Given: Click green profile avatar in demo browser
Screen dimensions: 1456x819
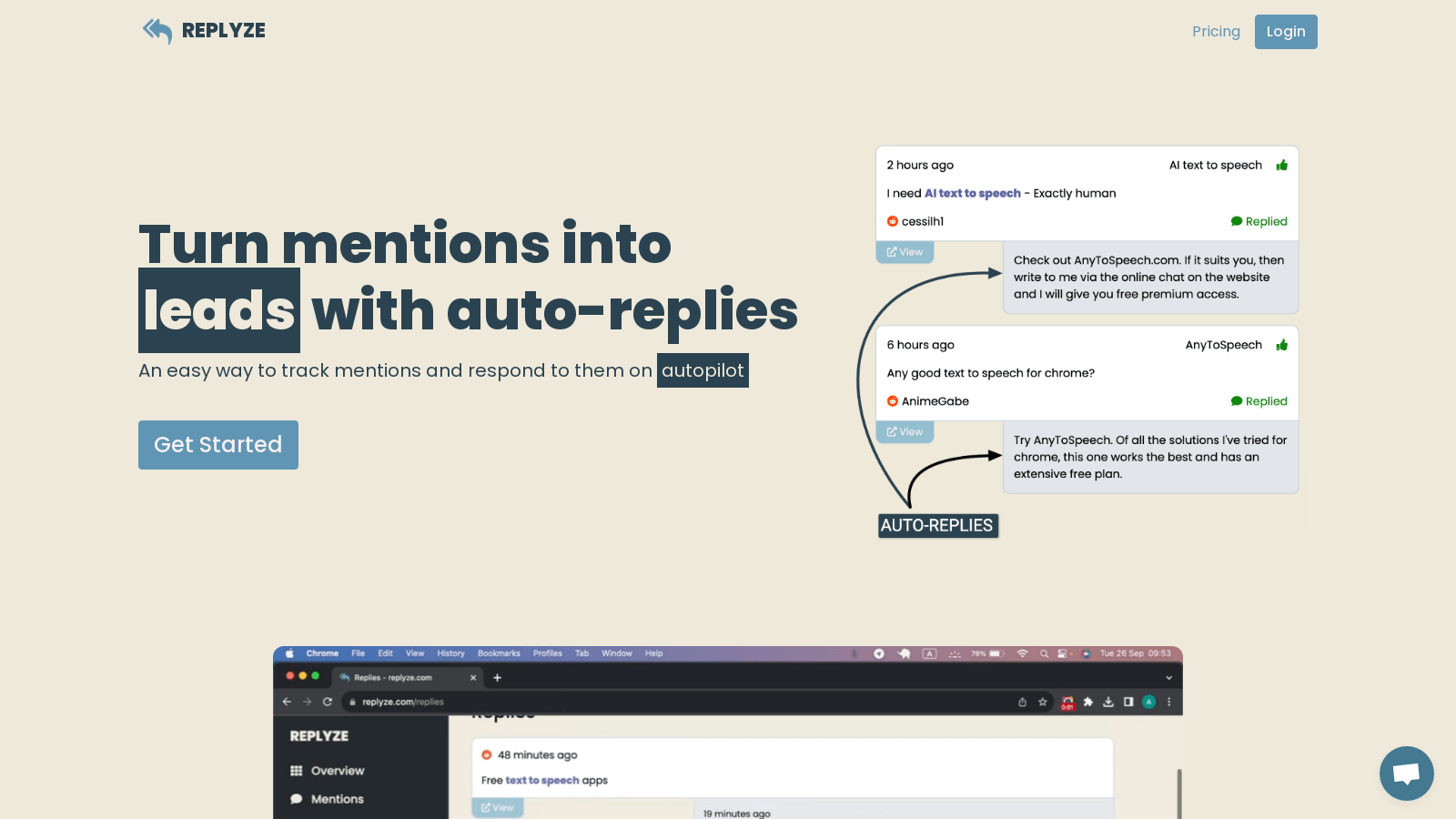Looking at the screenshot, I should (x=1148, y=702).
